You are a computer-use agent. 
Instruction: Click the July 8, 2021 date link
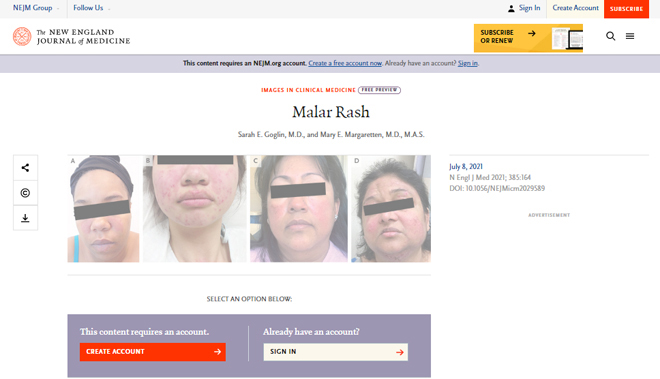[x=466, y=166]
